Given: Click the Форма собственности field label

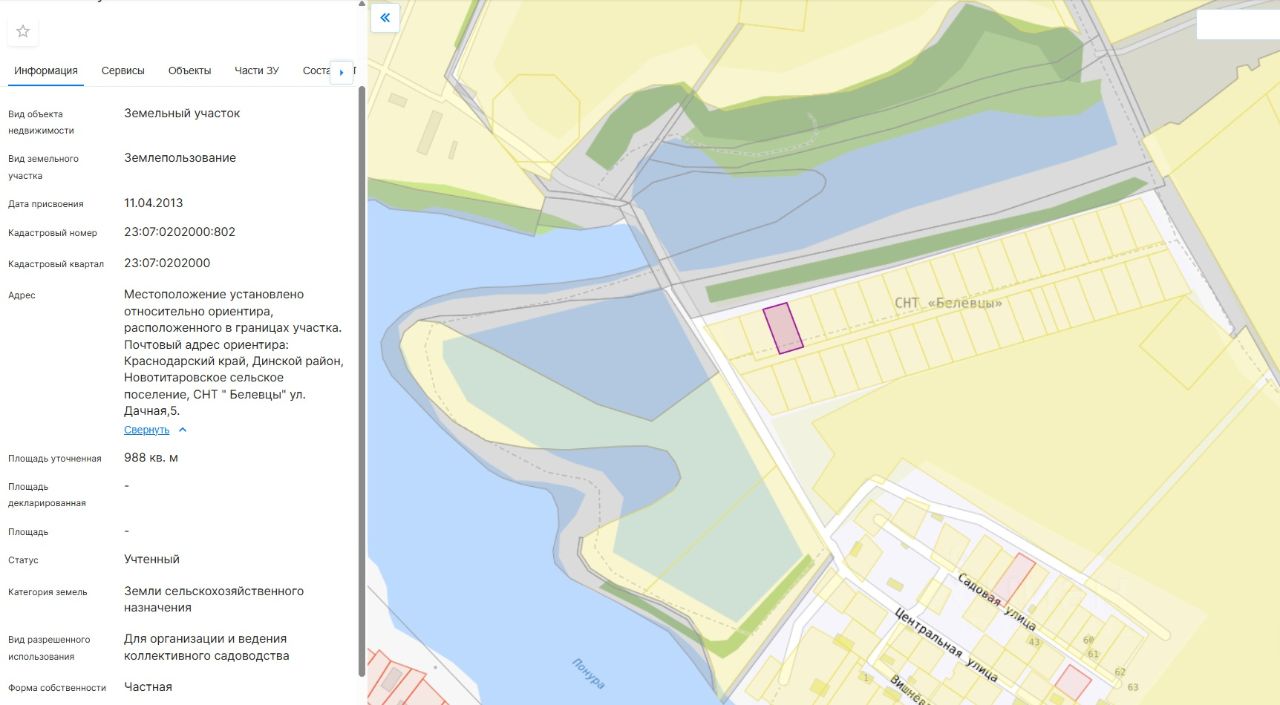Looking at the screenshot, I should [57, 688].
